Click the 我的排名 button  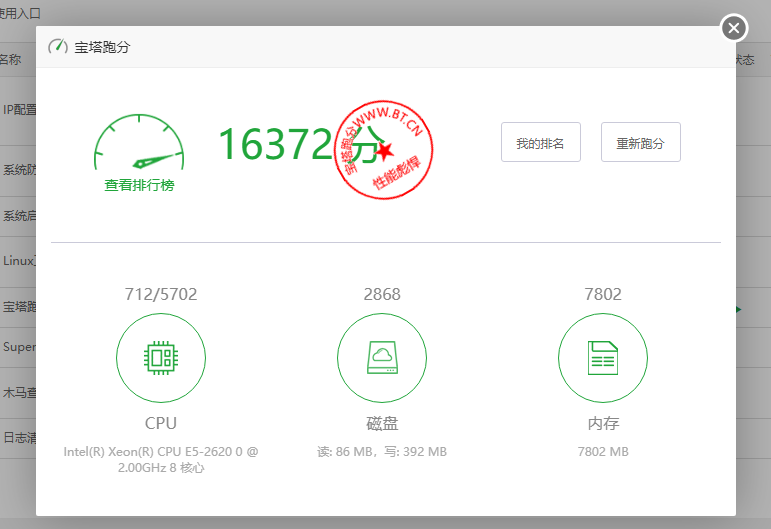point(540,143)
